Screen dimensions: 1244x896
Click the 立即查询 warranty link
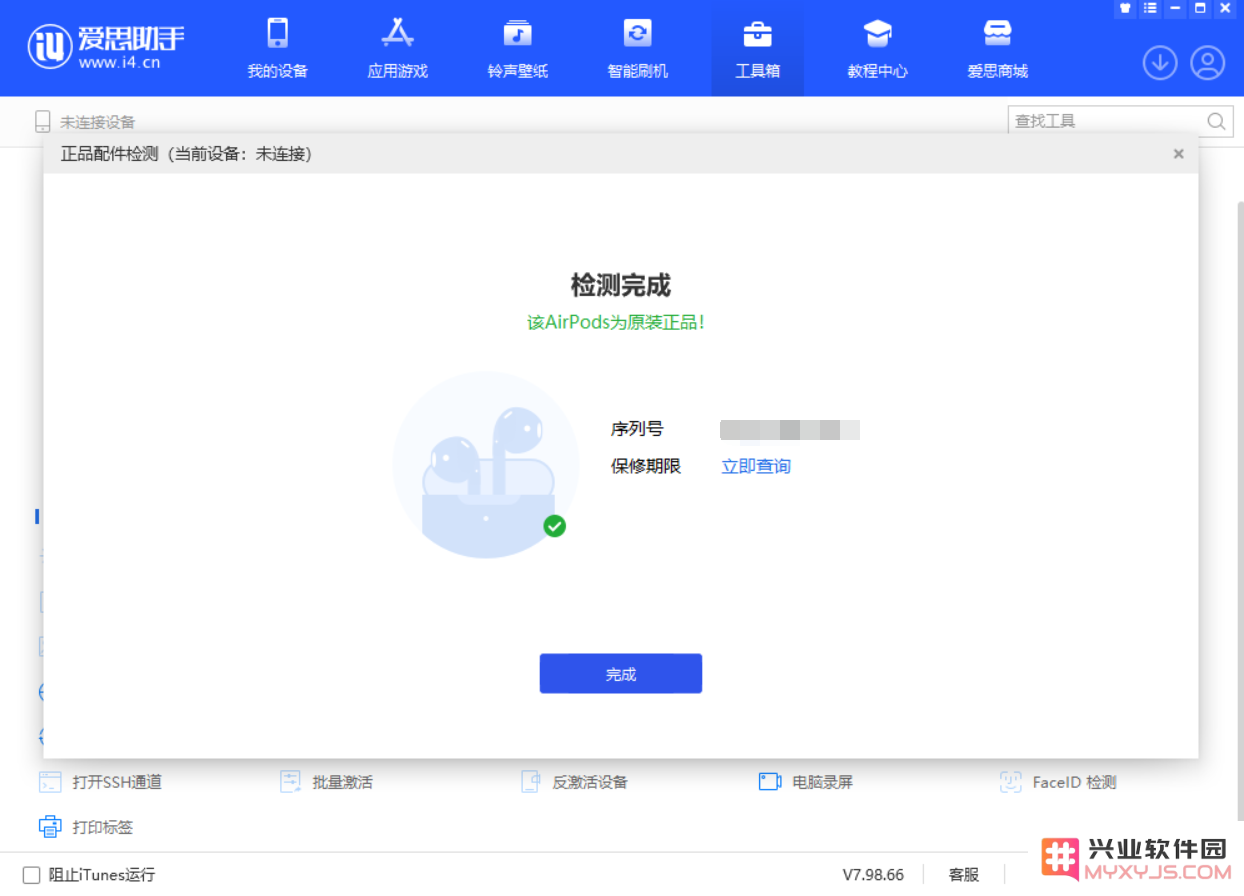tap(756, 466)
